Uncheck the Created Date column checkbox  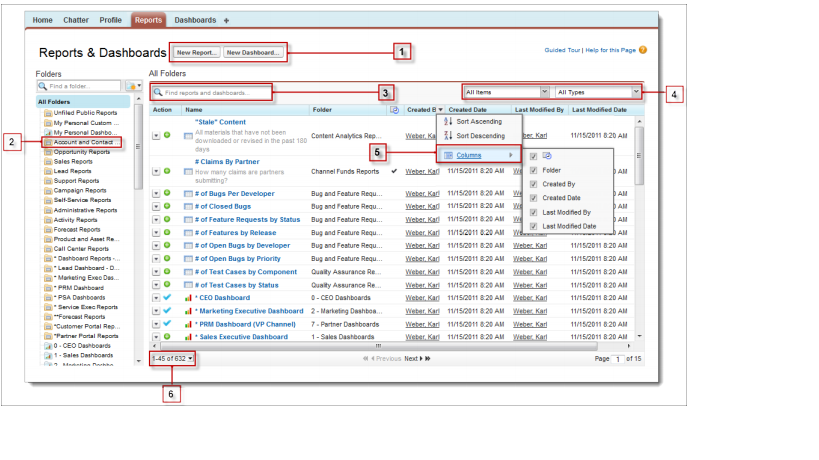tap(533, 198)
